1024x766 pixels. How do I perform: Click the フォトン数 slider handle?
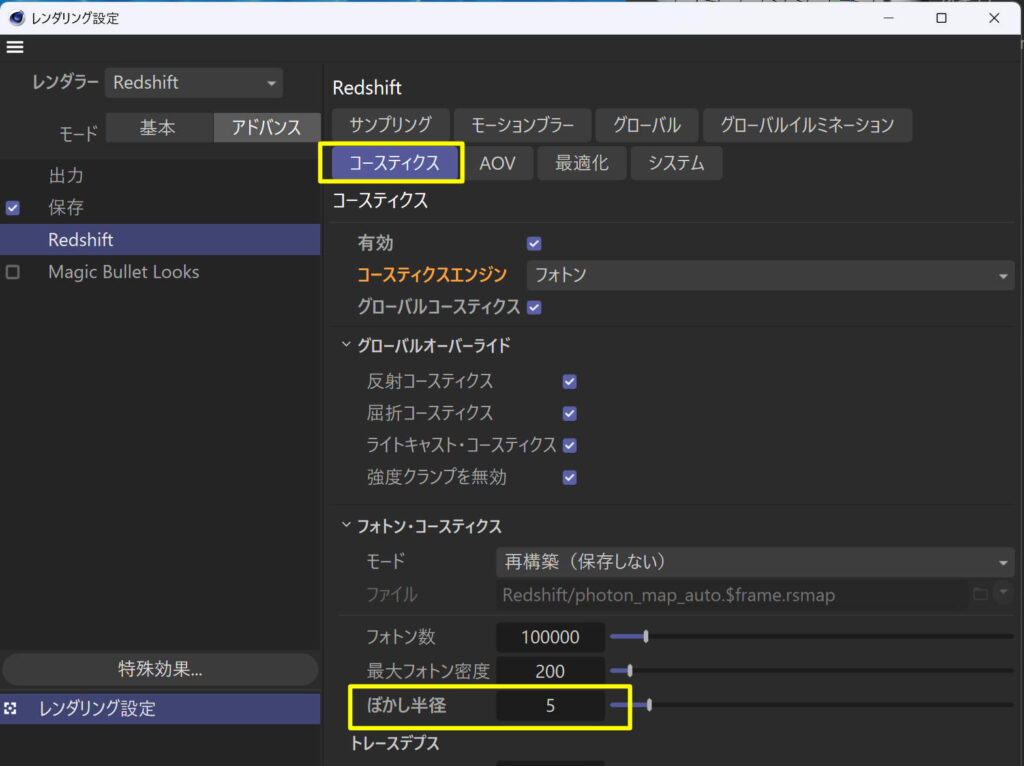click(646, 636)
